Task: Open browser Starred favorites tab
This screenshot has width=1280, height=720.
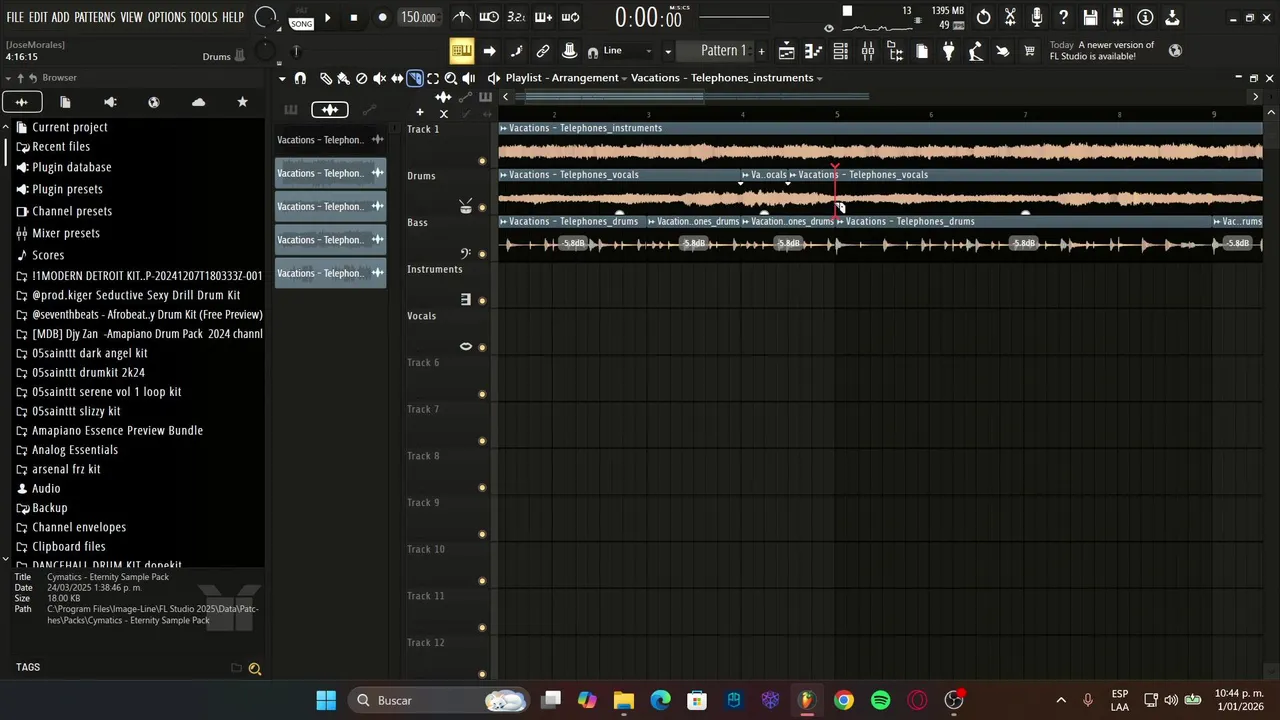Action: [242, 102]
